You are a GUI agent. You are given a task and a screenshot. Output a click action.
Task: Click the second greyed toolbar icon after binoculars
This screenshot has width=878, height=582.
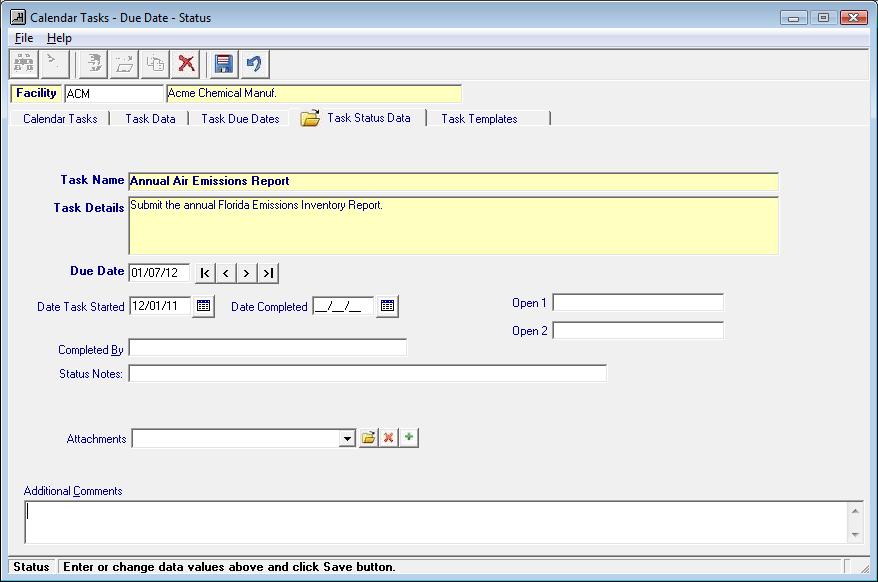(55, 64)
